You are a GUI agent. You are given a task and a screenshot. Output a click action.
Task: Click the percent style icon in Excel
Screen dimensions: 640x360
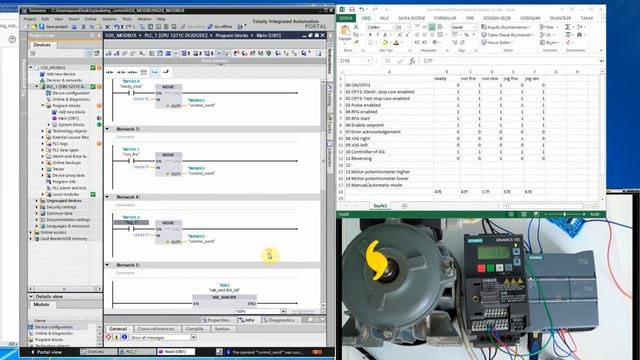coord(467,35)
